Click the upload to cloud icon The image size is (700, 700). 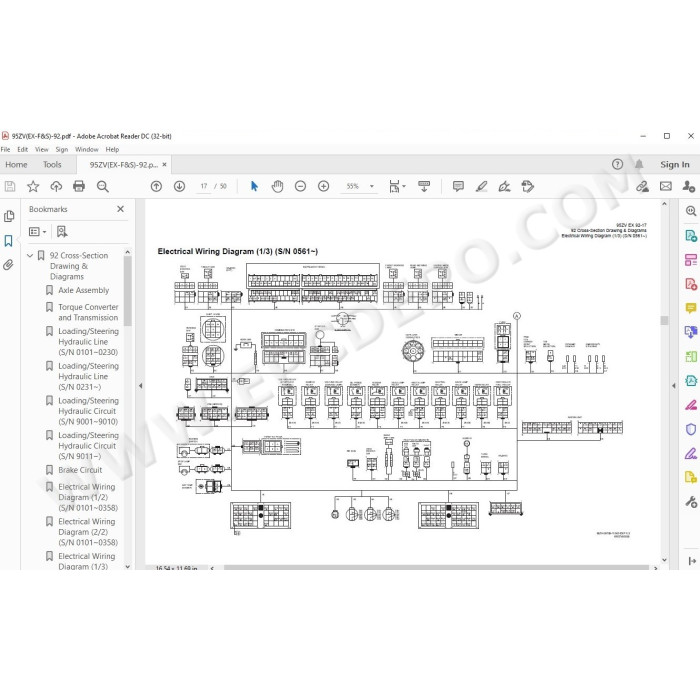coord(56,186)
